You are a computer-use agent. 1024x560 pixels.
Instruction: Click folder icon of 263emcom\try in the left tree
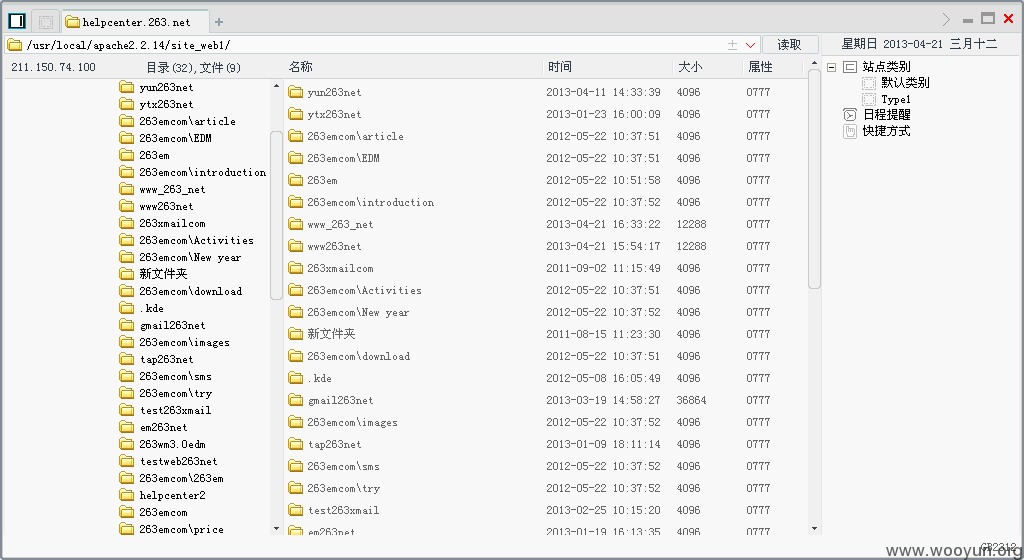pyautogui.click(x=127, y=393)
